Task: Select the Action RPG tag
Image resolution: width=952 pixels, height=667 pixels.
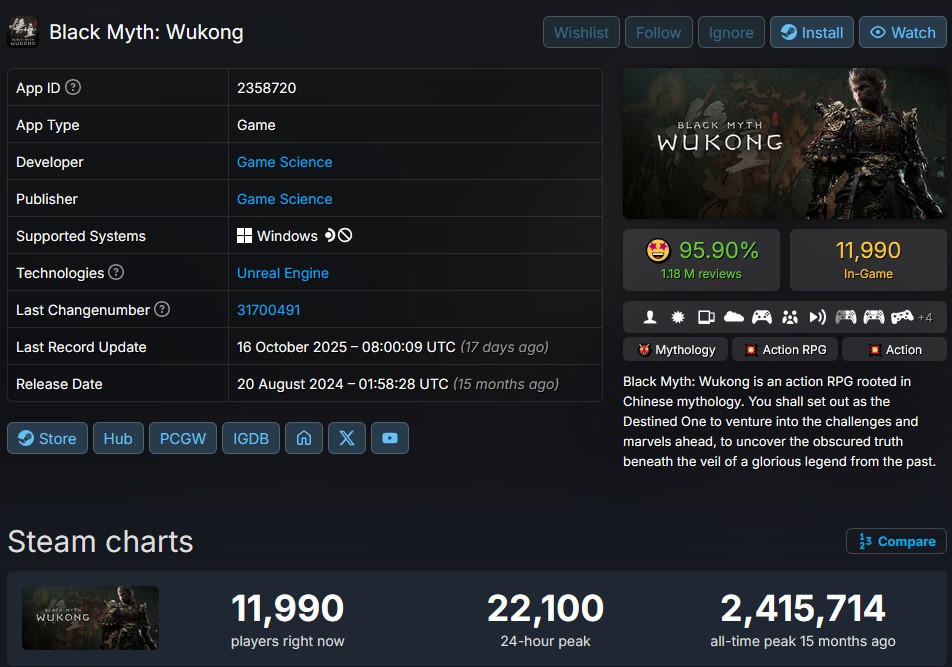Action: coord(785,350)
